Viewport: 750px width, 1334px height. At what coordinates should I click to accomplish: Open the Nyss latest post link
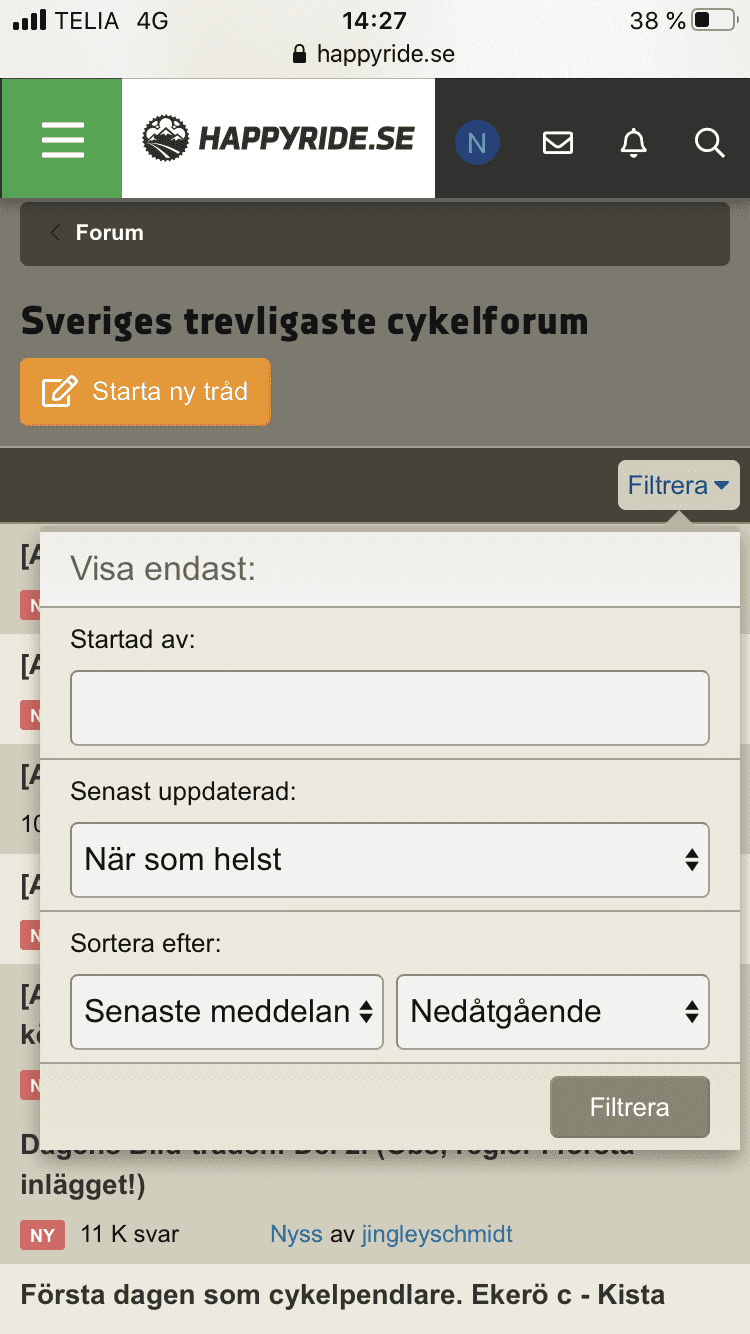click(x=296, y=1234)
